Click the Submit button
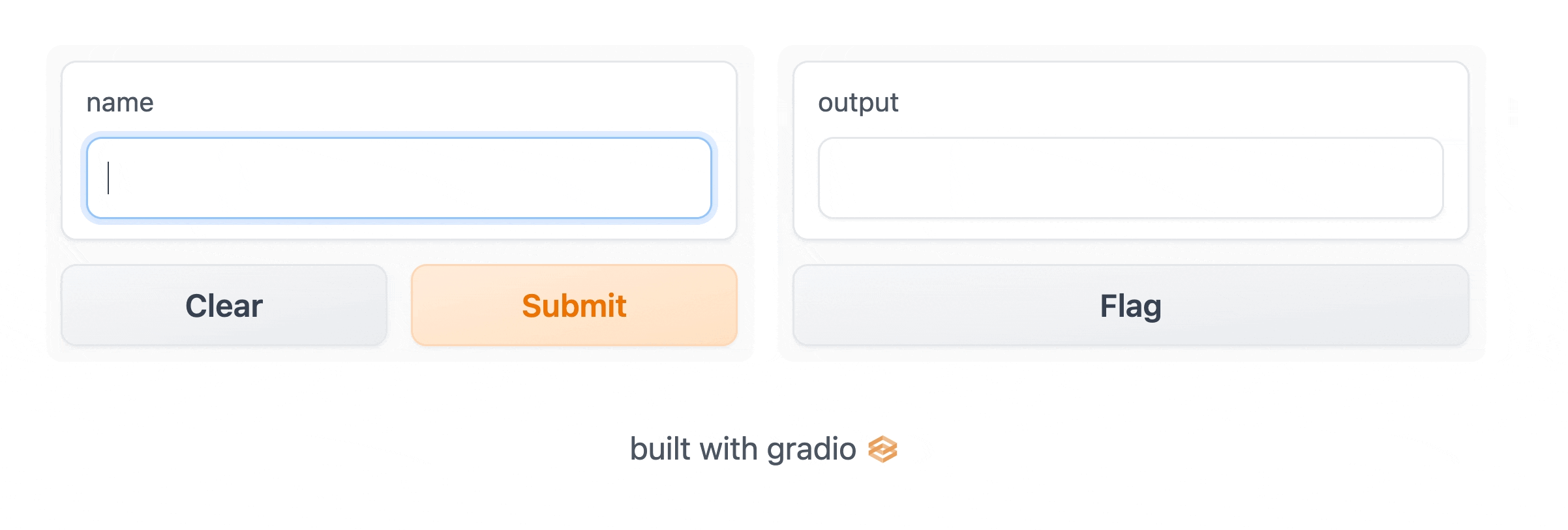 coord(574,304)
